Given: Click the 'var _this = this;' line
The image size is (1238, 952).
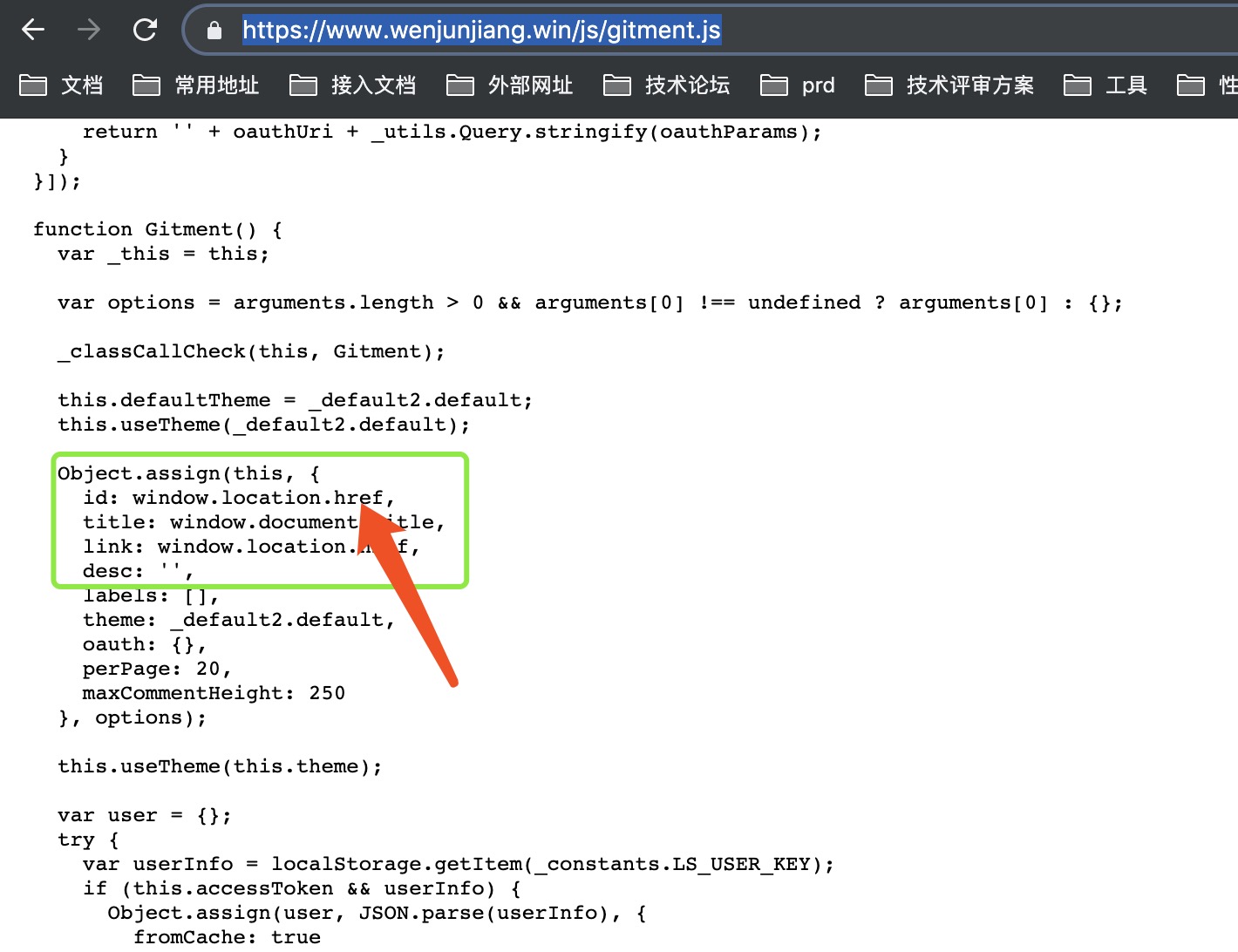Looking at the screenshot, I should point(164,254).
